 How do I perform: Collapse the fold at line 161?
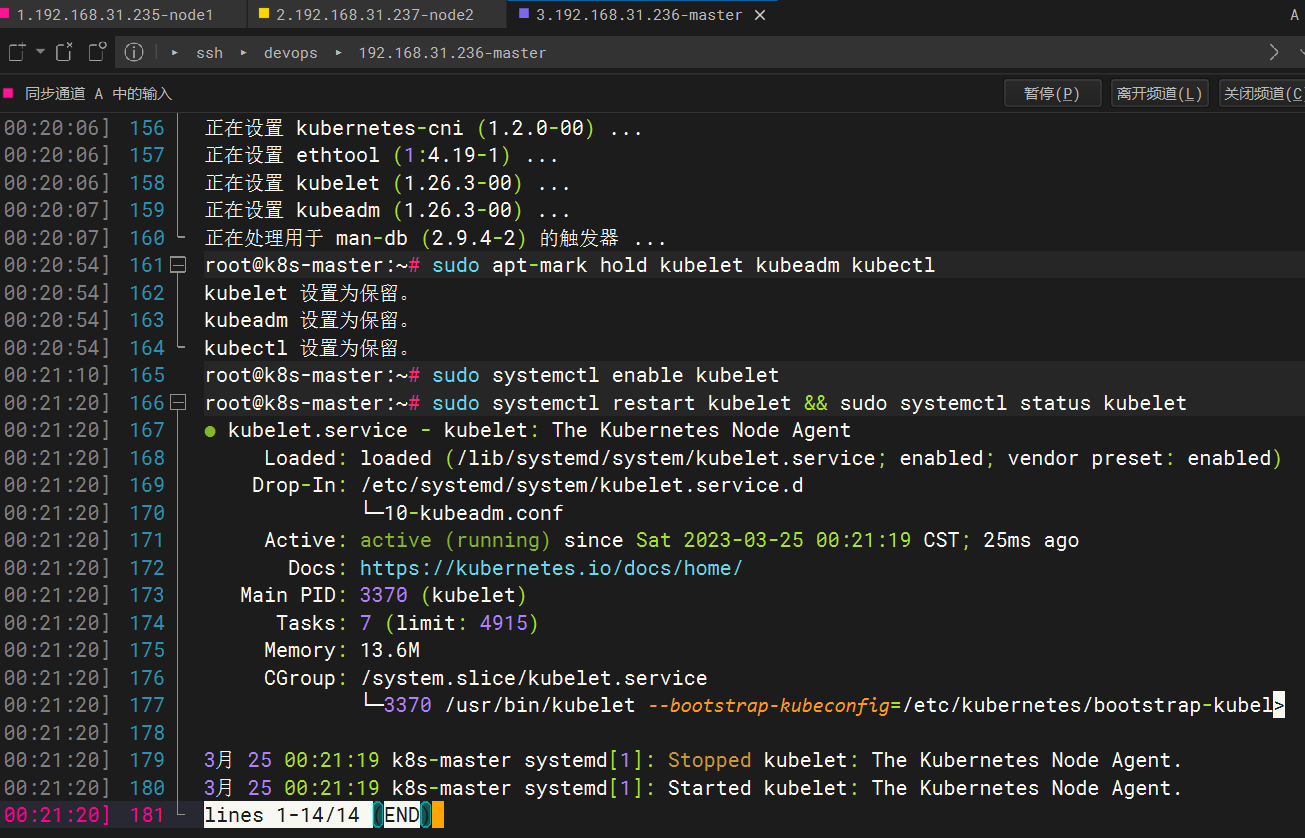point(178,265)
